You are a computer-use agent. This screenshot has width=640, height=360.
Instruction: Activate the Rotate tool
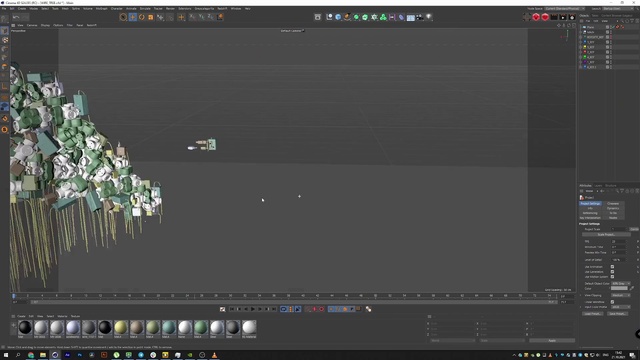tap(142, 17)
